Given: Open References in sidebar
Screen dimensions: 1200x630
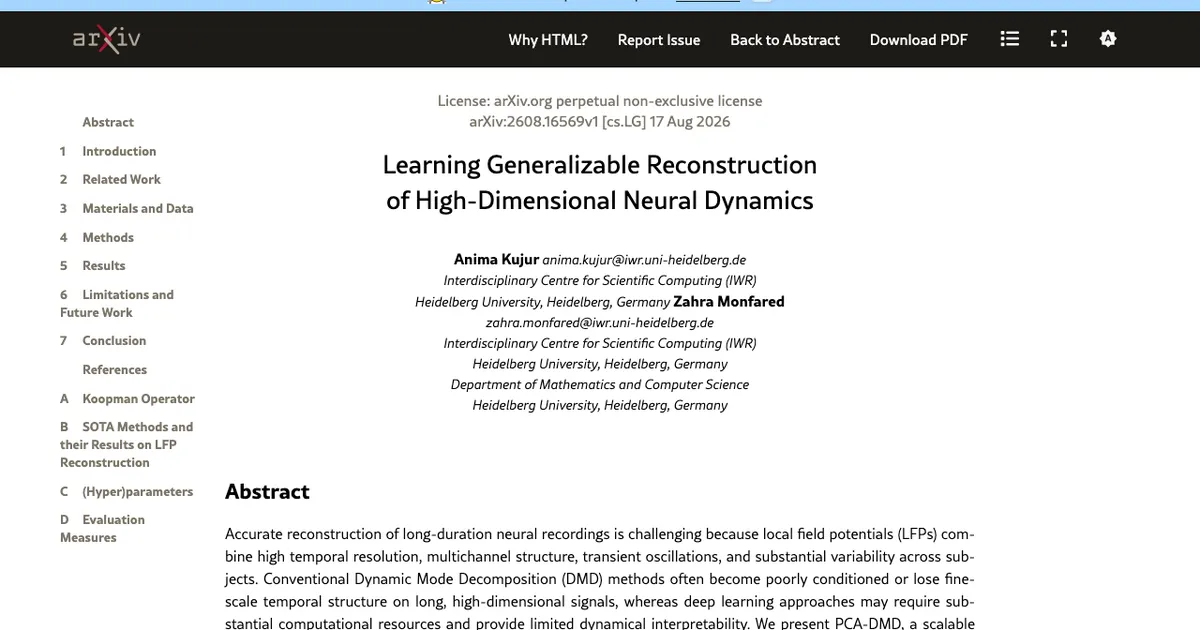Looking at the screenshot, I should (115, 369).
